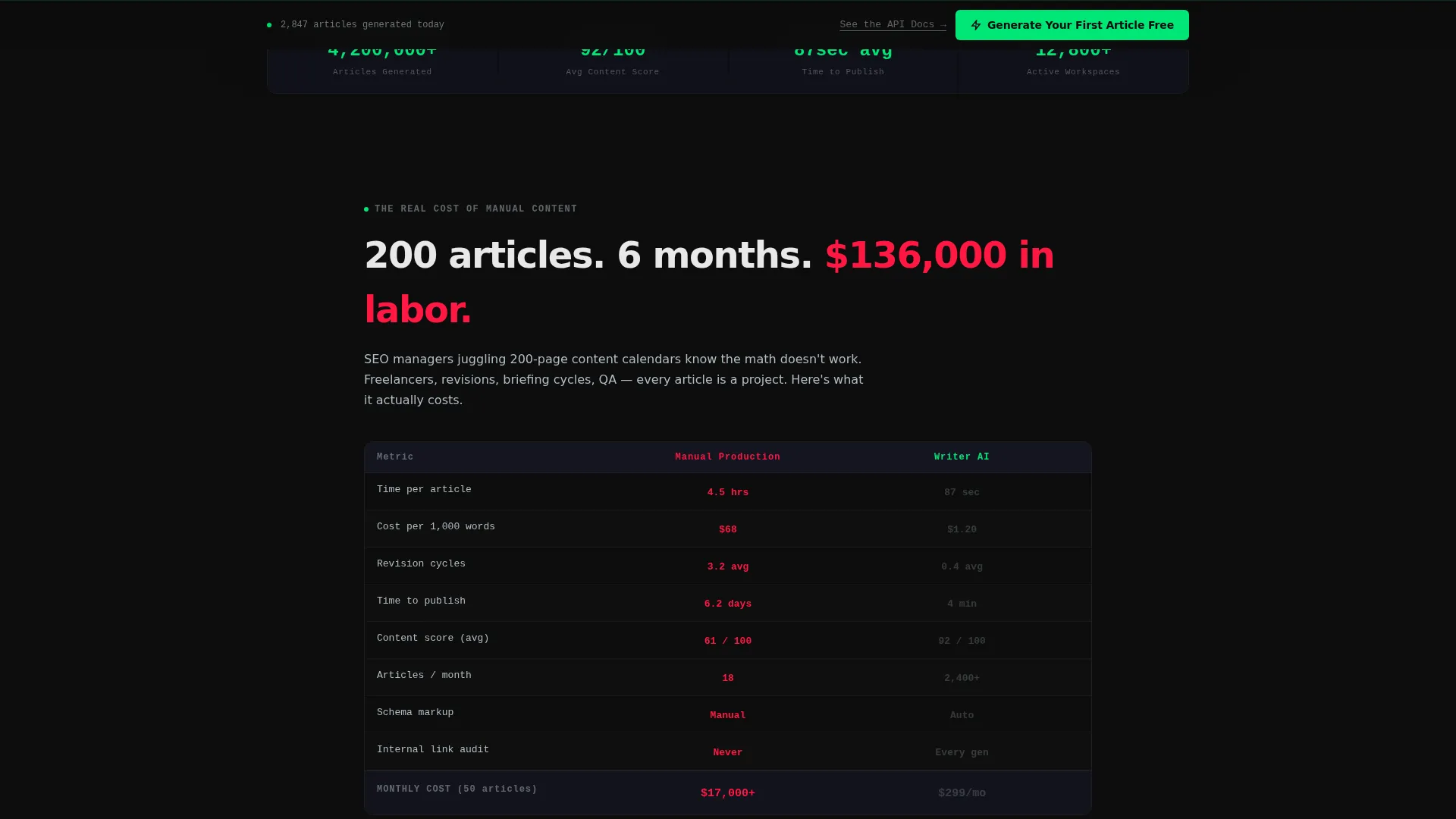Click the green status dot beside articles generated today
This screenshot has height=819, width=1456.
tap(269, 25)
